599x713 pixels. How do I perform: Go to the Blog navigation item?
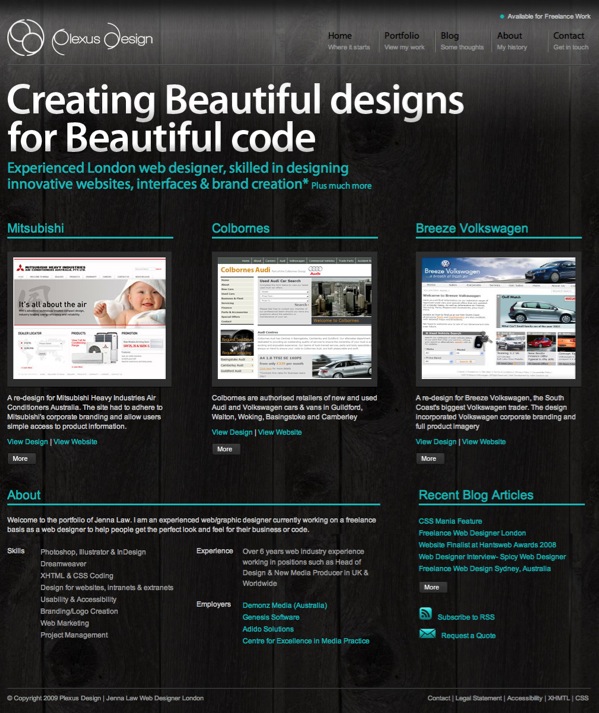click(462, 40)
